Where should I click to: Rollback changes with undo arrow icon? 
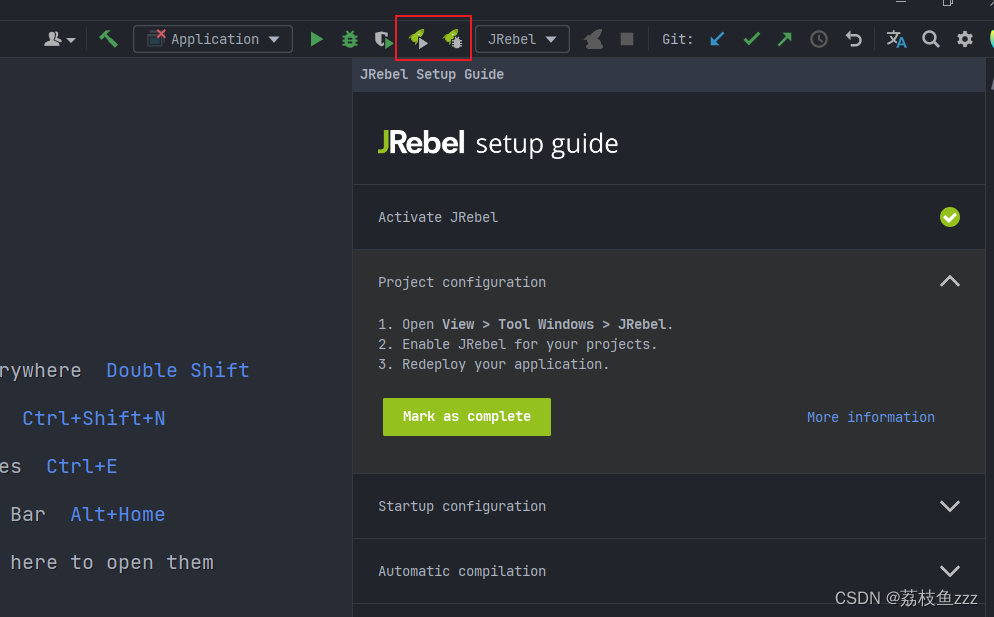(x=854, y=39)
